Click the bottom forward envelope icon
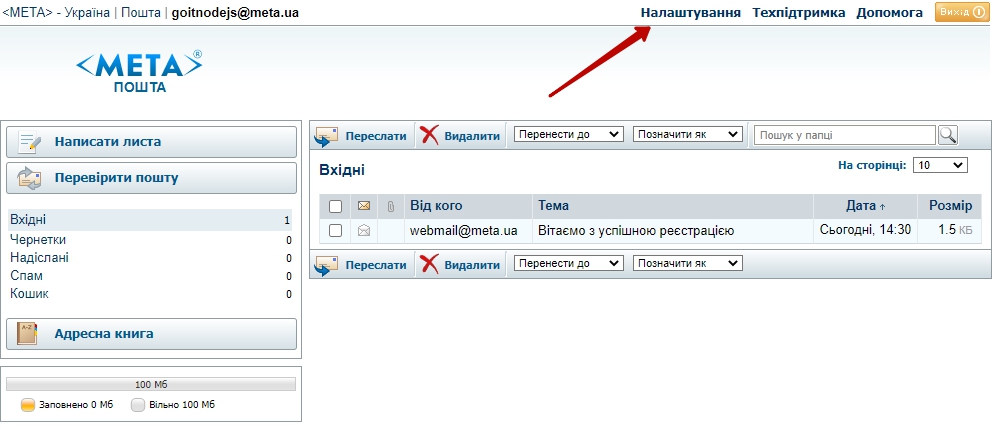This screenshot has height=430, width=995. point(326,264)
